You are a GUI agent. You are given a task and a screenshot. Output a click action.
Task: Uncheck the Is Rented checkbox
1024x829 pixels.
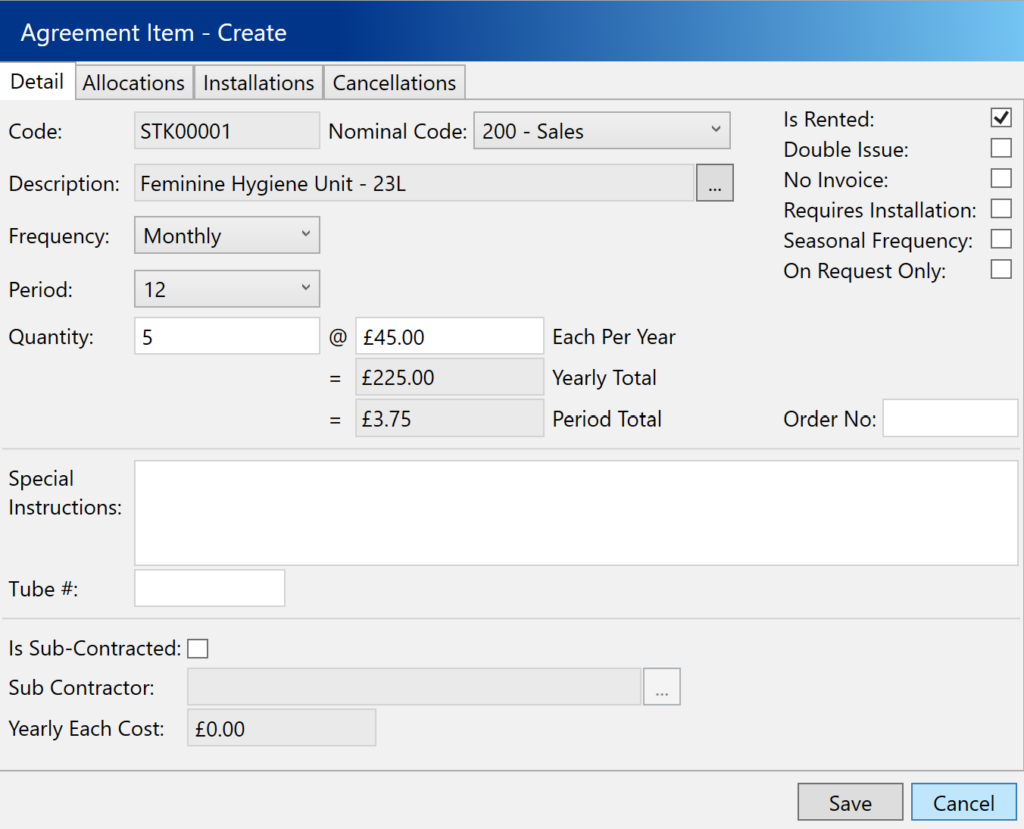[1000, 117]
